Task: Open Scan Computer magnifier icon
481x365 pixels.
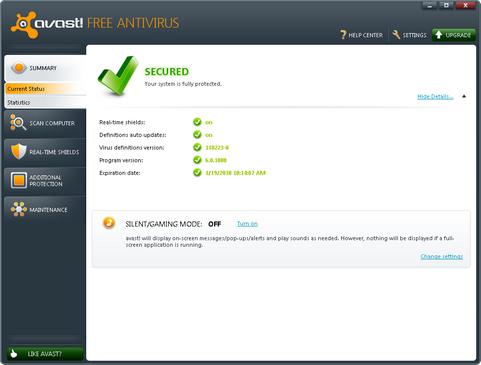Action: (x=18, y=123)
